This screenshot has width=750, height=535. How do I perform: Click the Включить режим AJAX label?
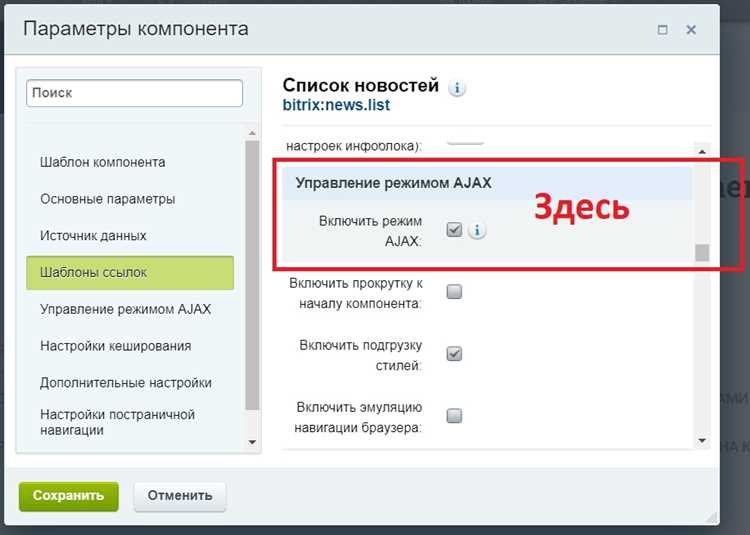tap(370, 231)
